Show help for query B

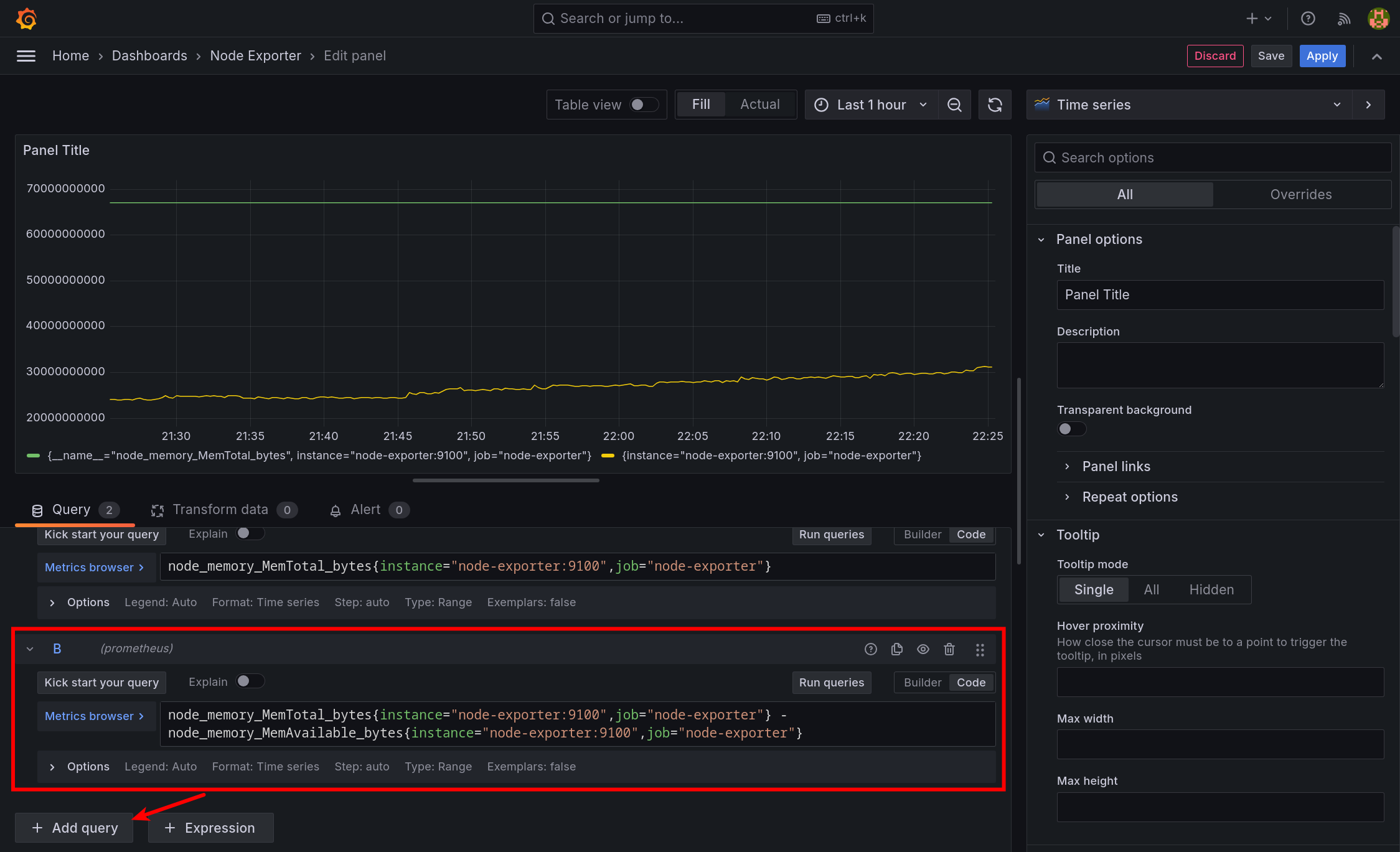[871, 649]
